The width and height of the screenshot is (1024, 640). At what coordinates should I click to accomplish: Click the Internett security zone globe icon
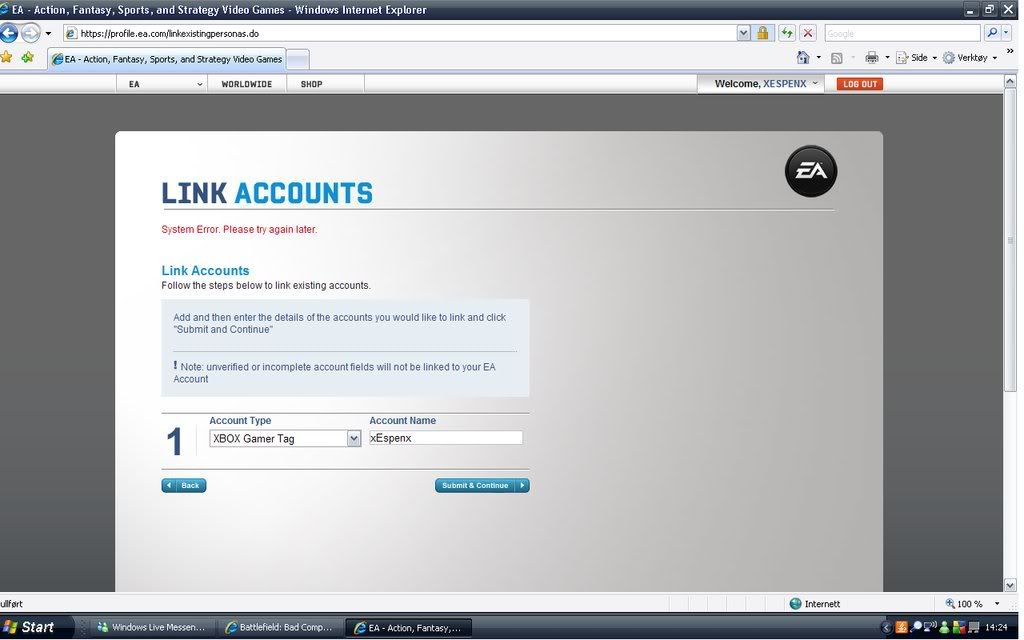pyautogui.click(x=795, y=603)
